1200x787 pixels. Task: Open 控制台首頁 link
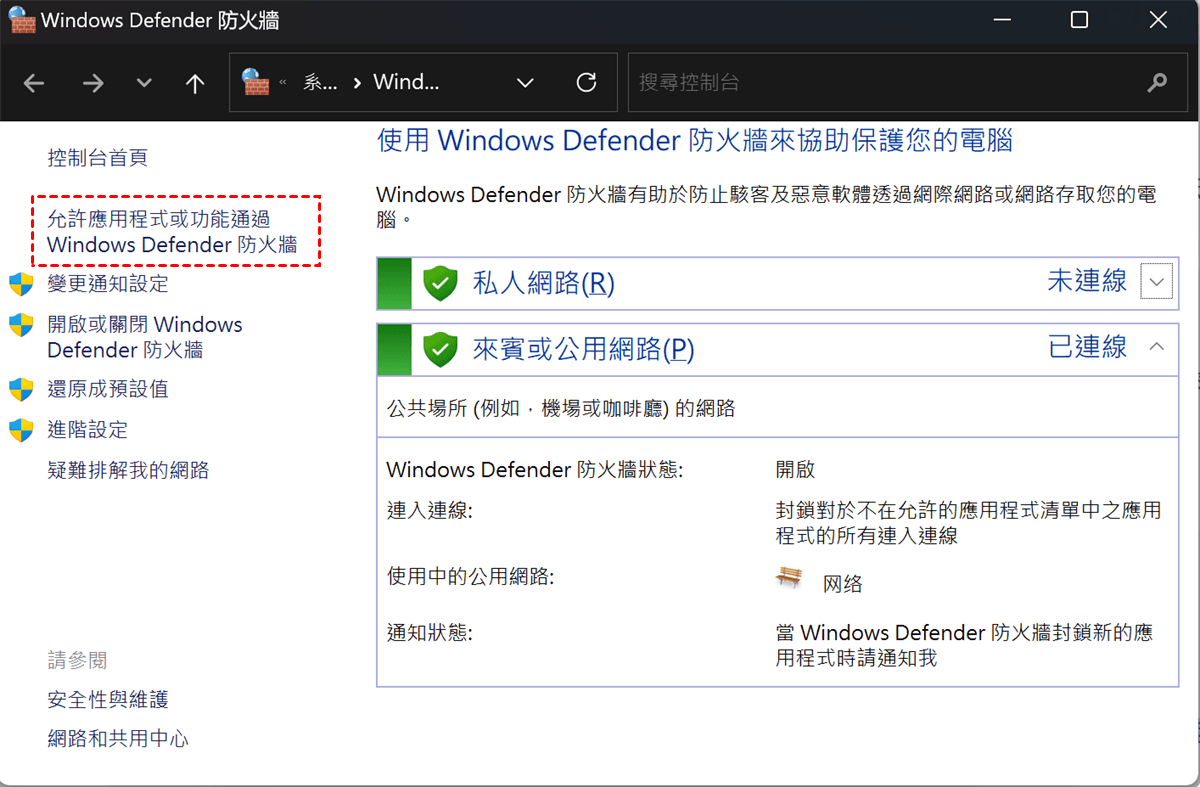[97, 157]
